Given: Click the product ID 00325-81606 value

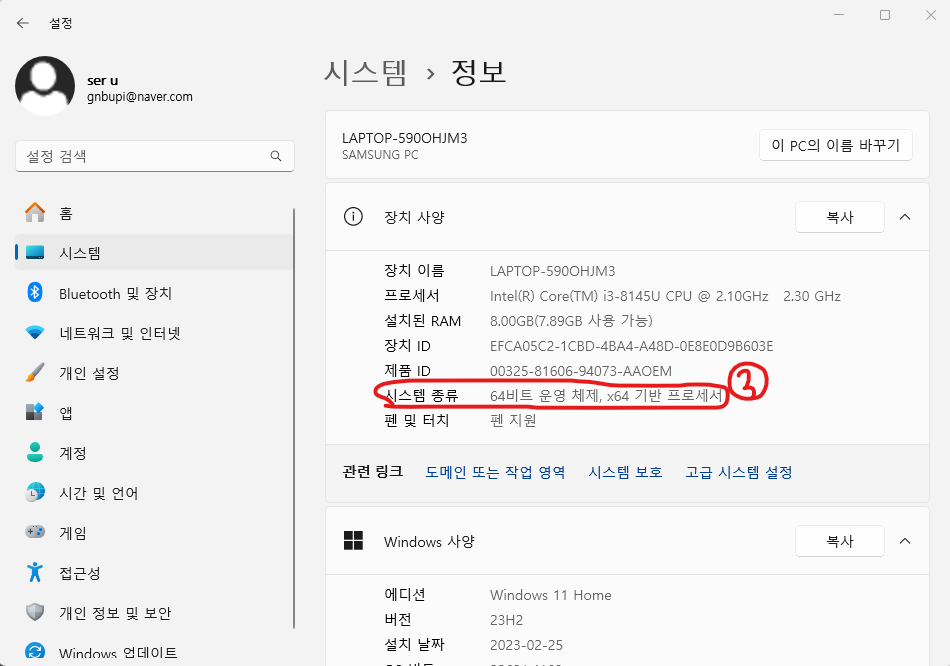Looking at the screenshot, I should pos(580,371).
